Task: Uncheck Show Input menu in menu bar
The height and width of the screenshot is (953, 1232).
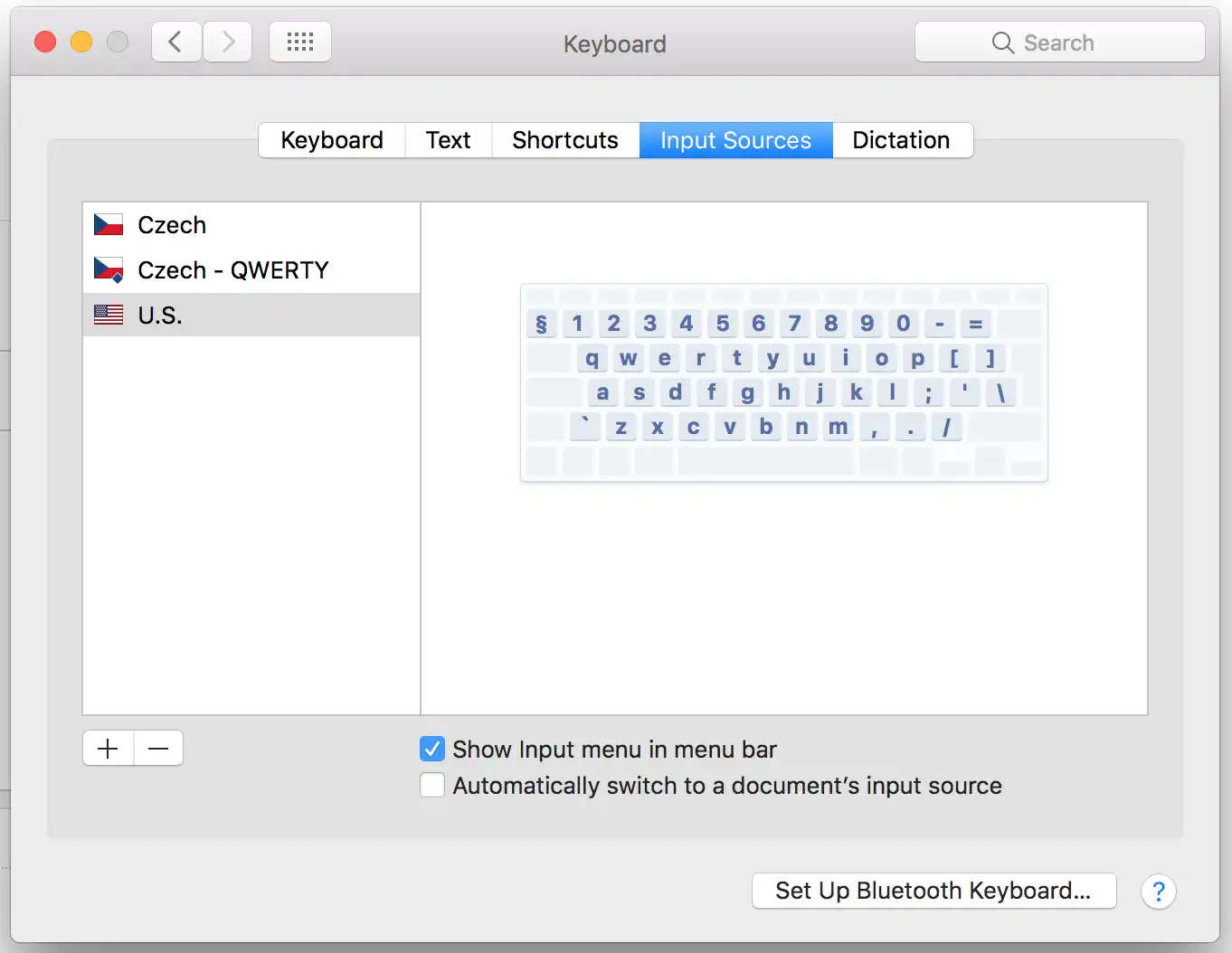Action: click(431, 749)
